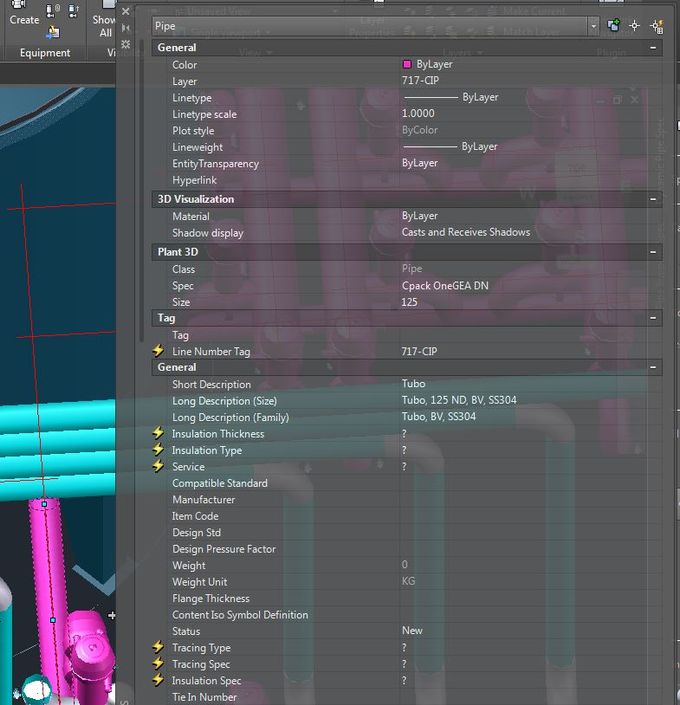680x705 pixels.
Task: Open the Pipe object type dropdown
Action: click(594, 26)
